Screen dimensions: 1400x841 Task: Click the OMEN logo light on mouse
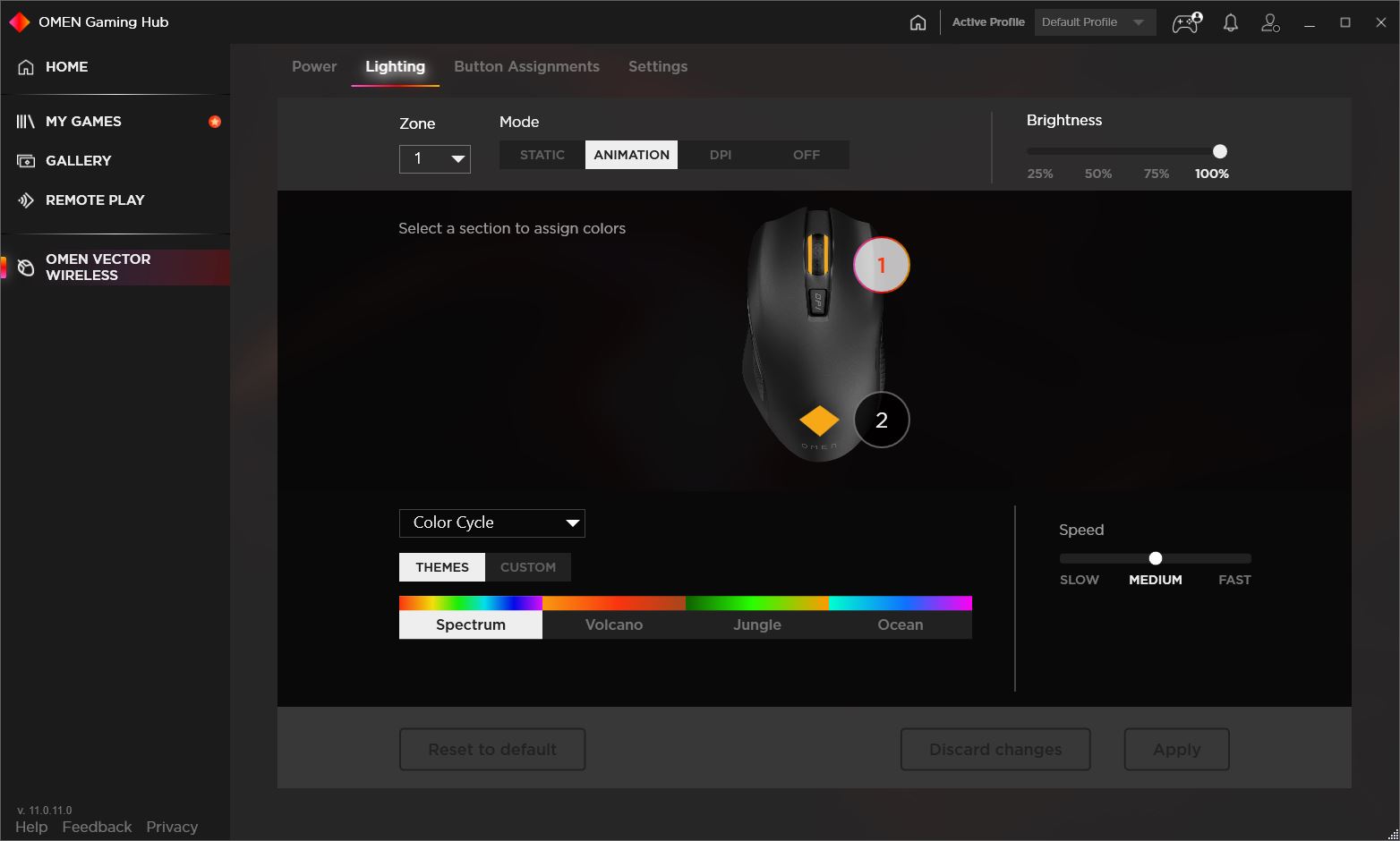tap(819, 420)
